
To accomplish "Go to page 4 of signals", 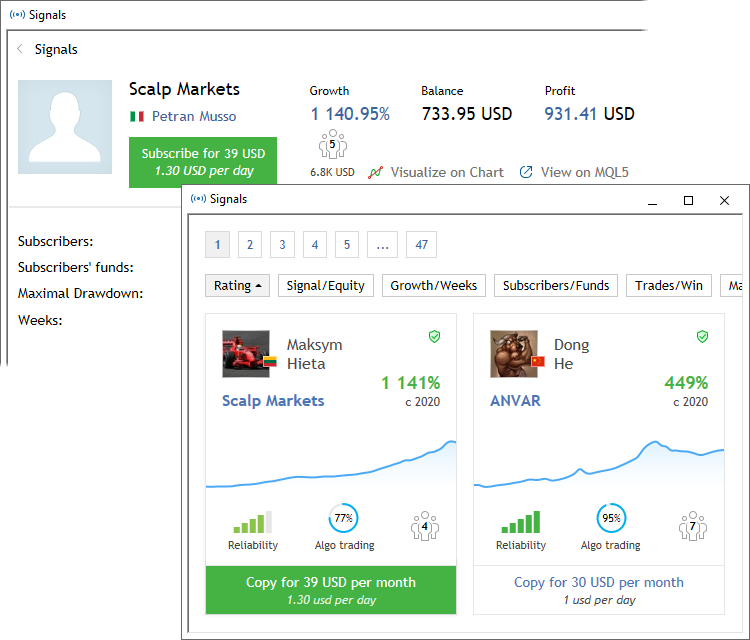I will (x=315, y=244).
